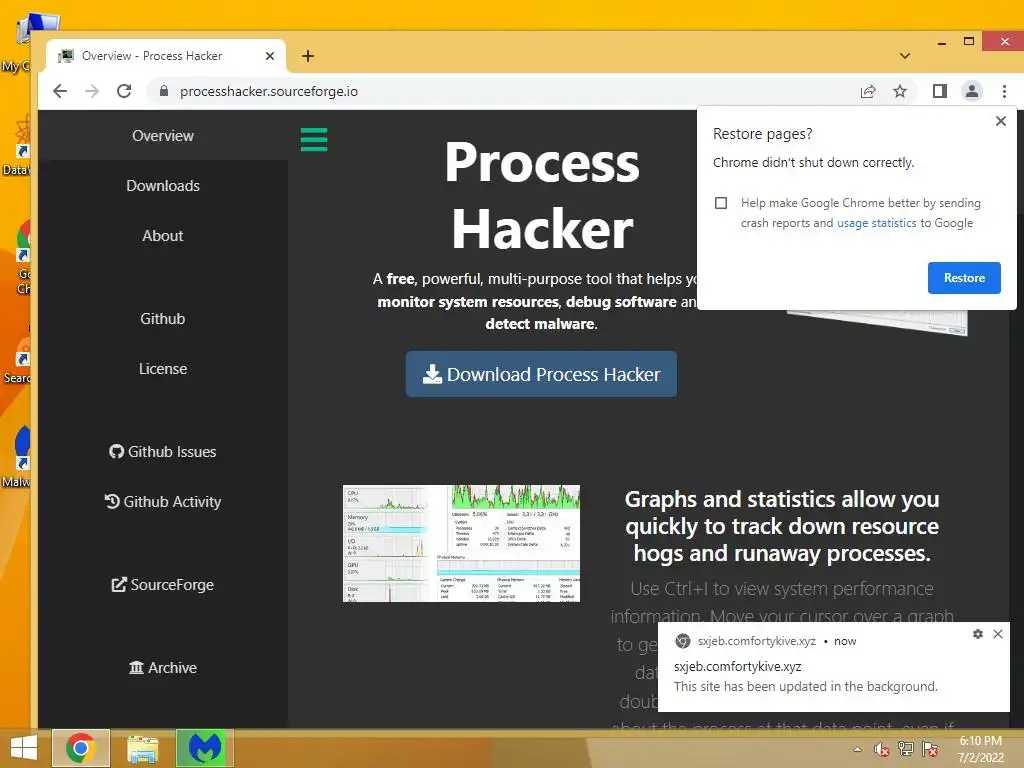Open notification settings gear icon
The image size is (1024, 768).
coord(978,634)
